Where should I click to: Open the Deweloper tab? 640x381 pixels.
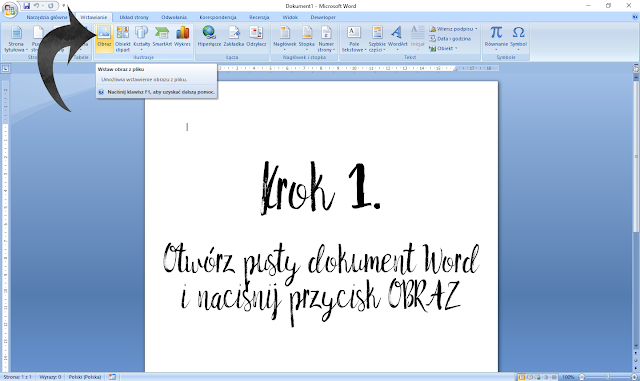323,17
